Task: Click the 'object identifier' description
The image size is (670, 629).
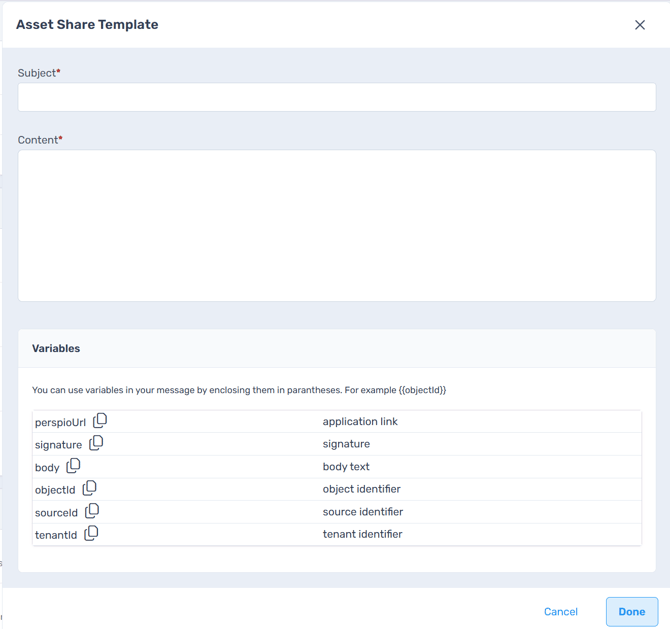Action: [x=361, y=489]
